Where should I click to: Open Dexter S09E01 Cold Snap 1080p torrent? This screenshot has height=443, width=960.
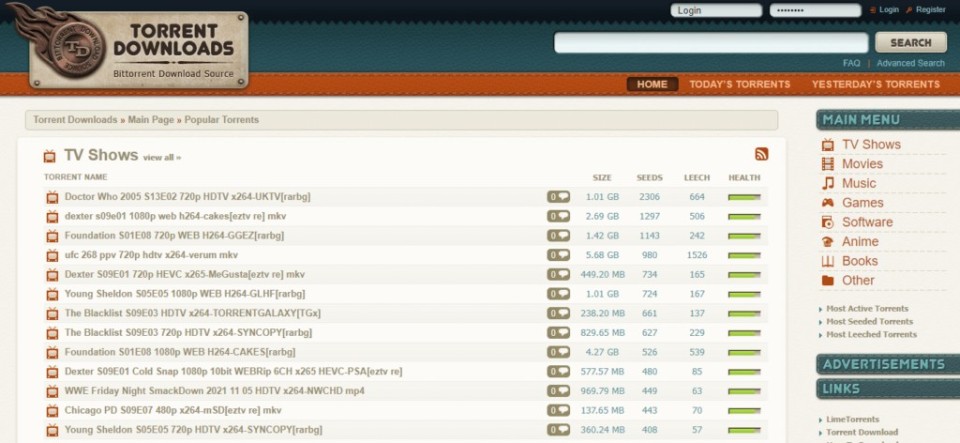click(233, 371)
